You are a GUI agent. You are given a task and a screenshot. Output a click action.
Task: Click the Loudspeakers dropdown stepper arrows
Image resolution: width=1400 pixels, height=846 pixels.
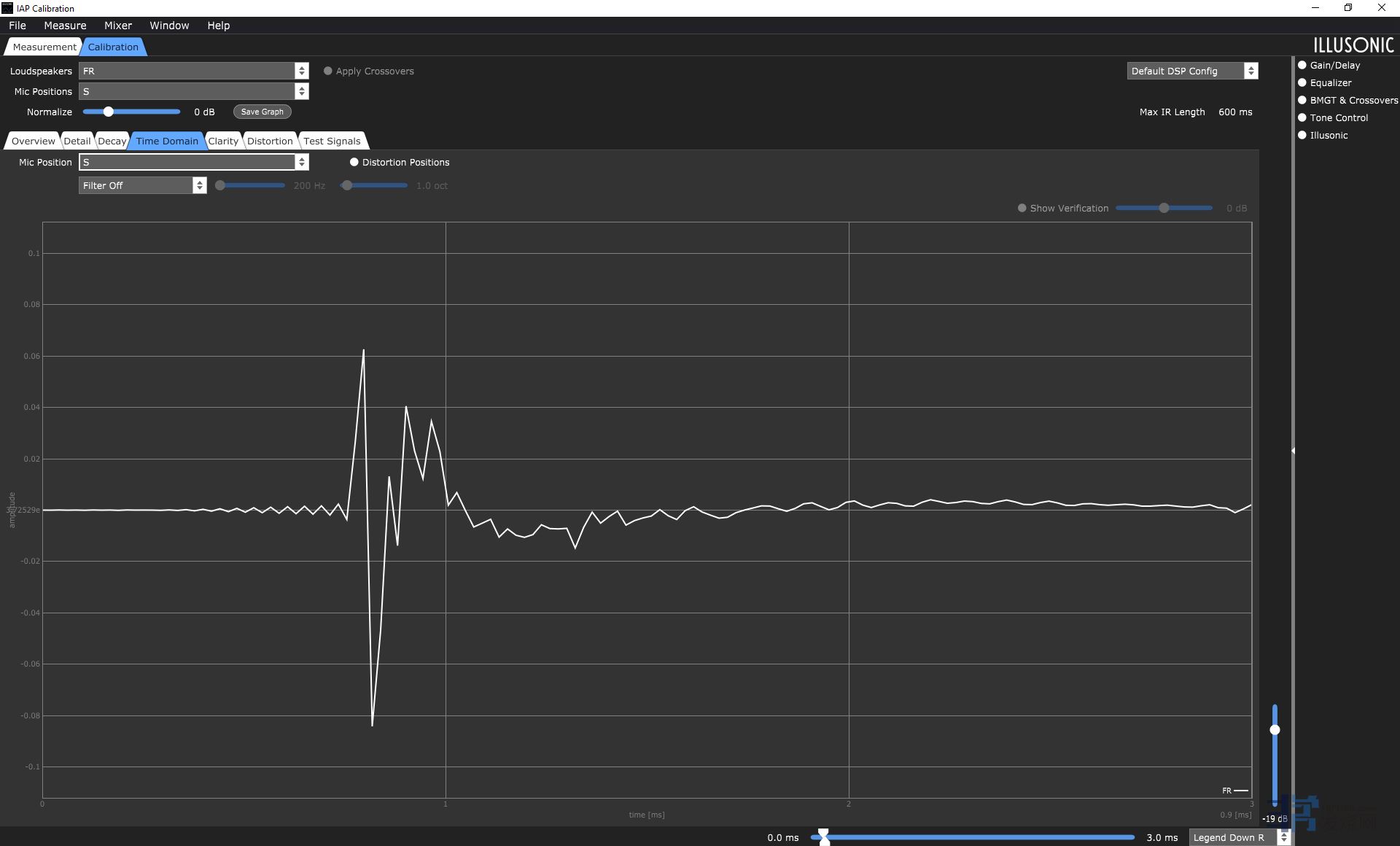301,71
